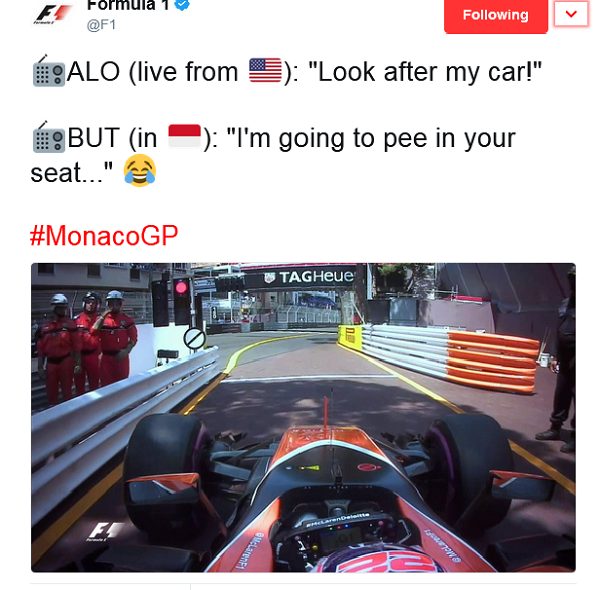Click the Formula 1 profile avatar logo
Viewport: 600px width, 590px height.
coord(52,15)
